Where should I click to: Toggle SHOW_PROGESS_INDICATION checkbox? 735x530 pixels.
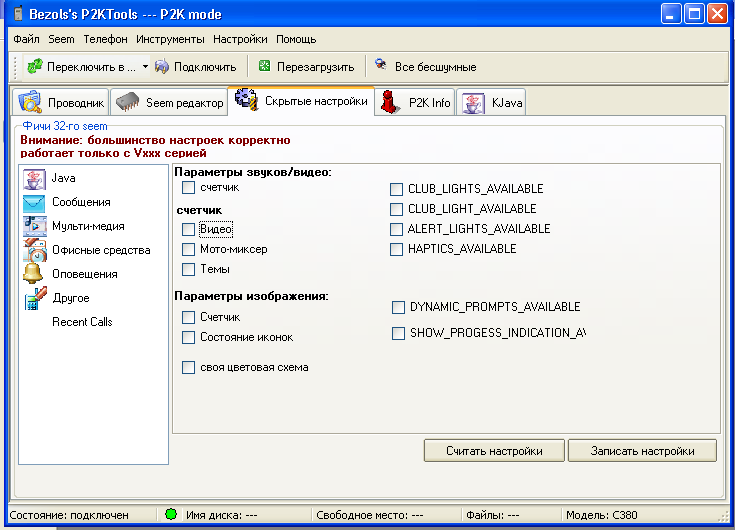[x=398, y=333]
